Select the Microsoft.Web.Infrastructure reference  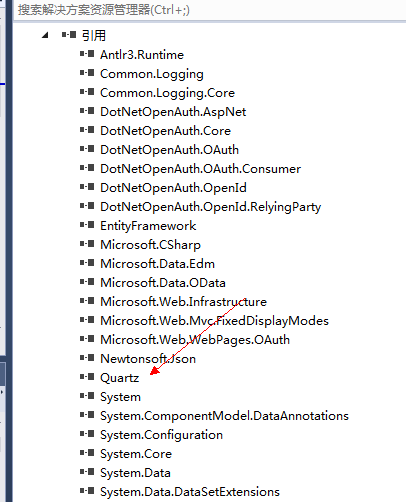point(183,302)
